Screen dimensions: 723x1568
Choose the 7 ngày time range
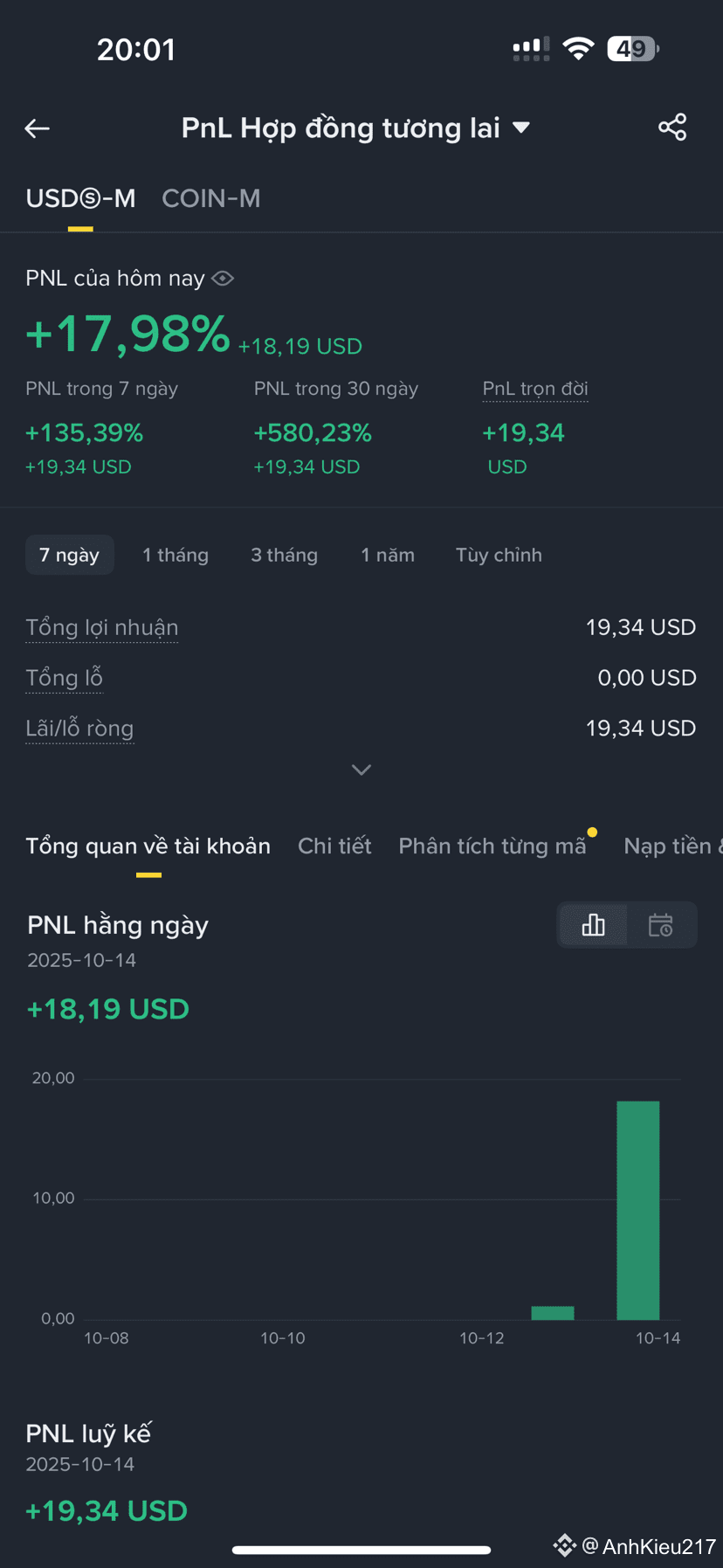tap(70, 555)
